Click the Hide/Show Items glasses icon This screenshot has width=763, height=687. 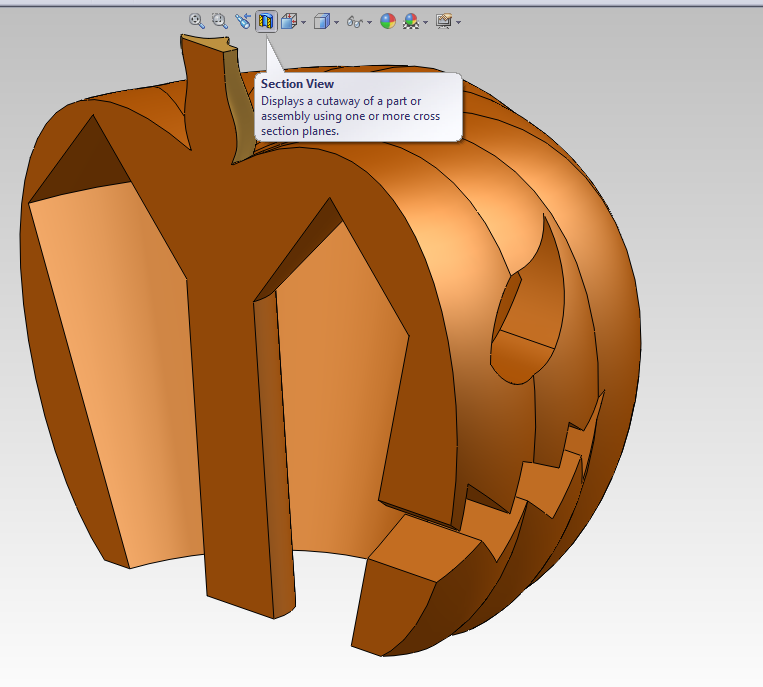point(355,22)
